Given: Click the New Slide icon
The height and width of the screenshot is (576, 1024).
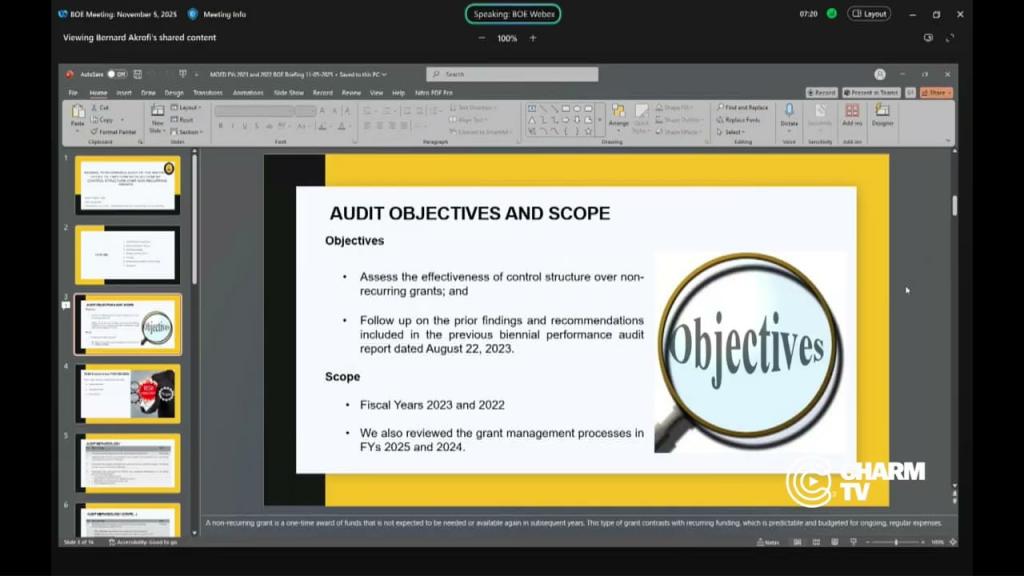Looking at the screenshot, I should [x=156, y=116].
